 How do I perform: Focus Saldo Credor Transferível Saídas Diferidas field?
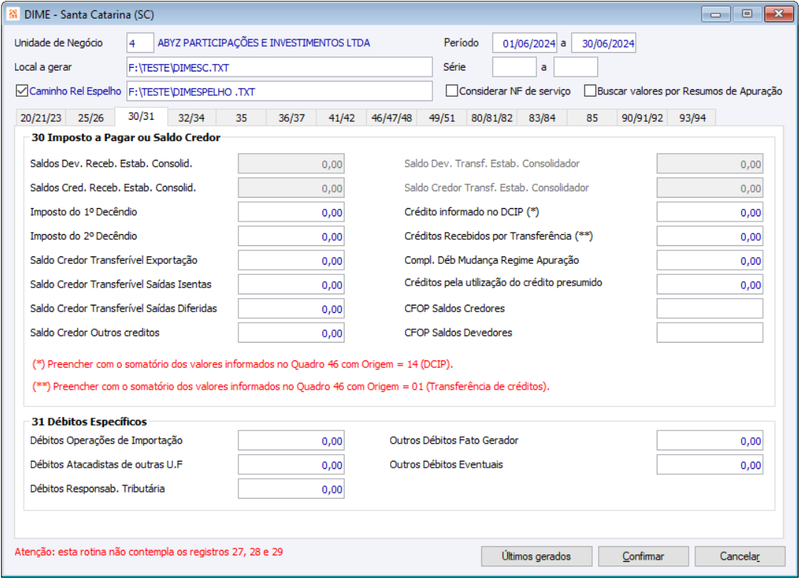(291, 309)
